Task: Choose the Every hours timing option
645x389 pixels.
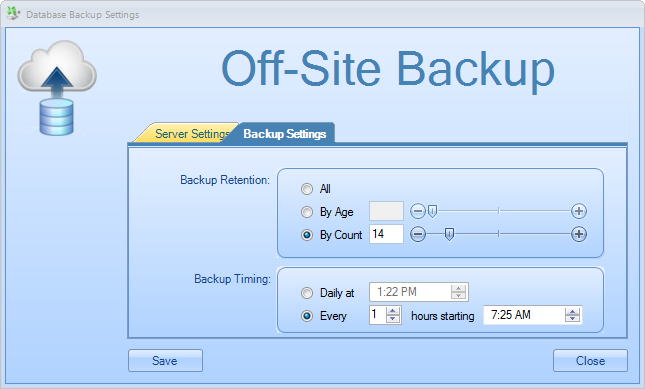Action: pos(307,316)
